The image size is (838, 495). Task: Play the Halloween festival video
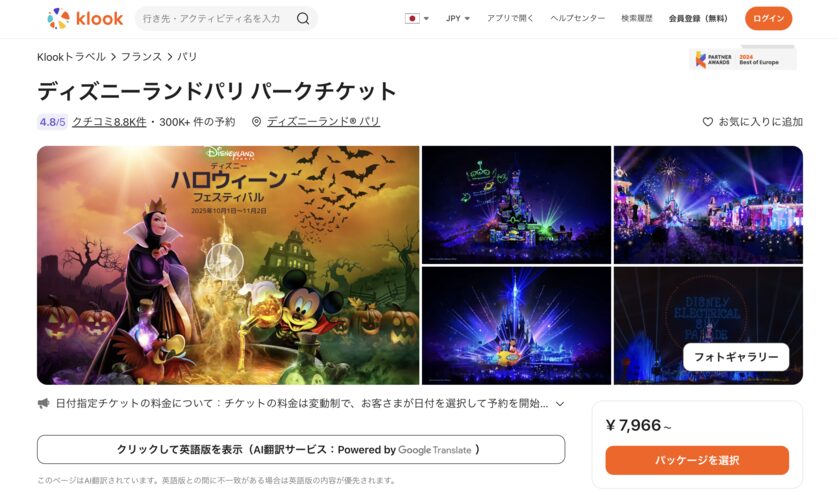click(224, 261)
